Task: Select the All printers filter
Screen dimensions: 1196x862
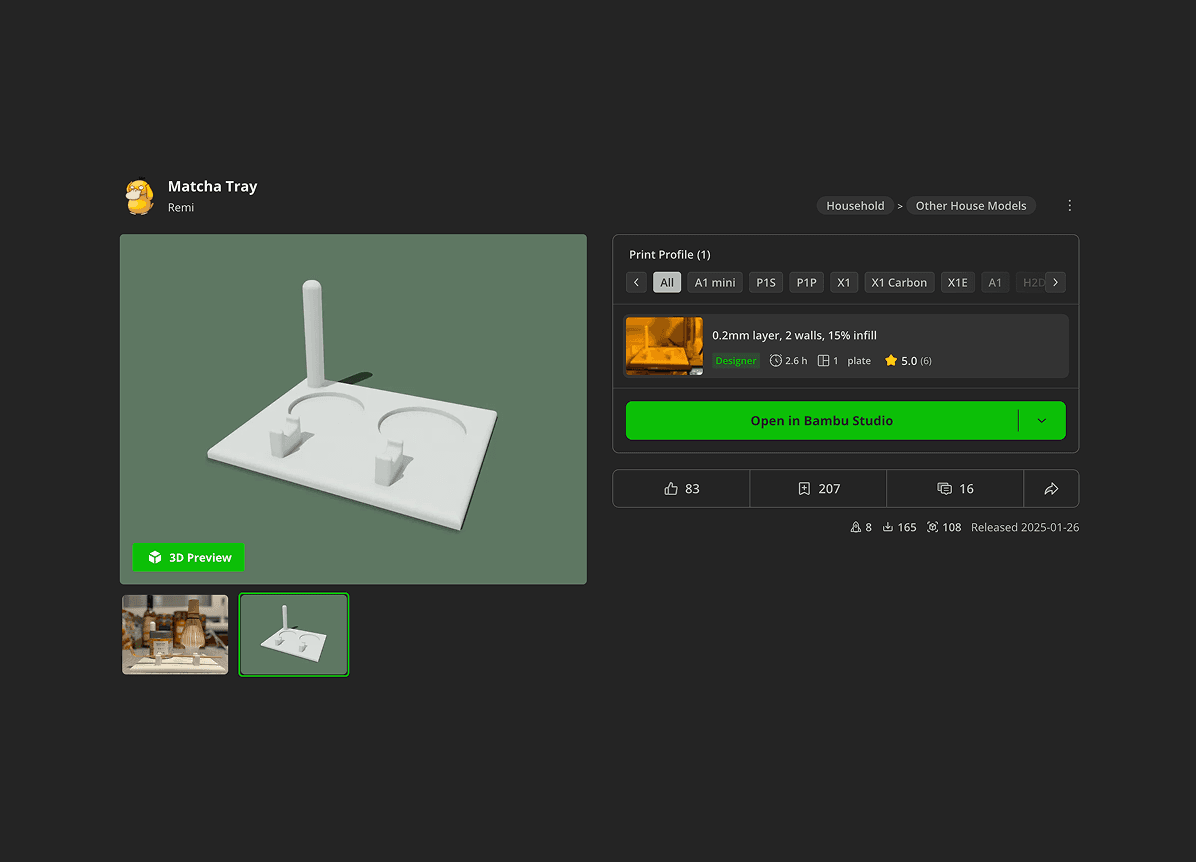Action: pos(667,283)
